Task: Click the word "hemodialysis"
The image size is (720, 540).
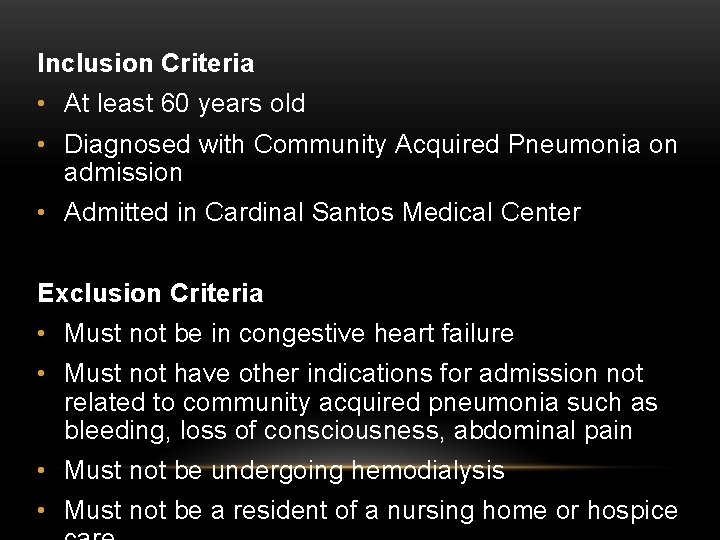Action: pyautogui.click(x=416, y=471)
